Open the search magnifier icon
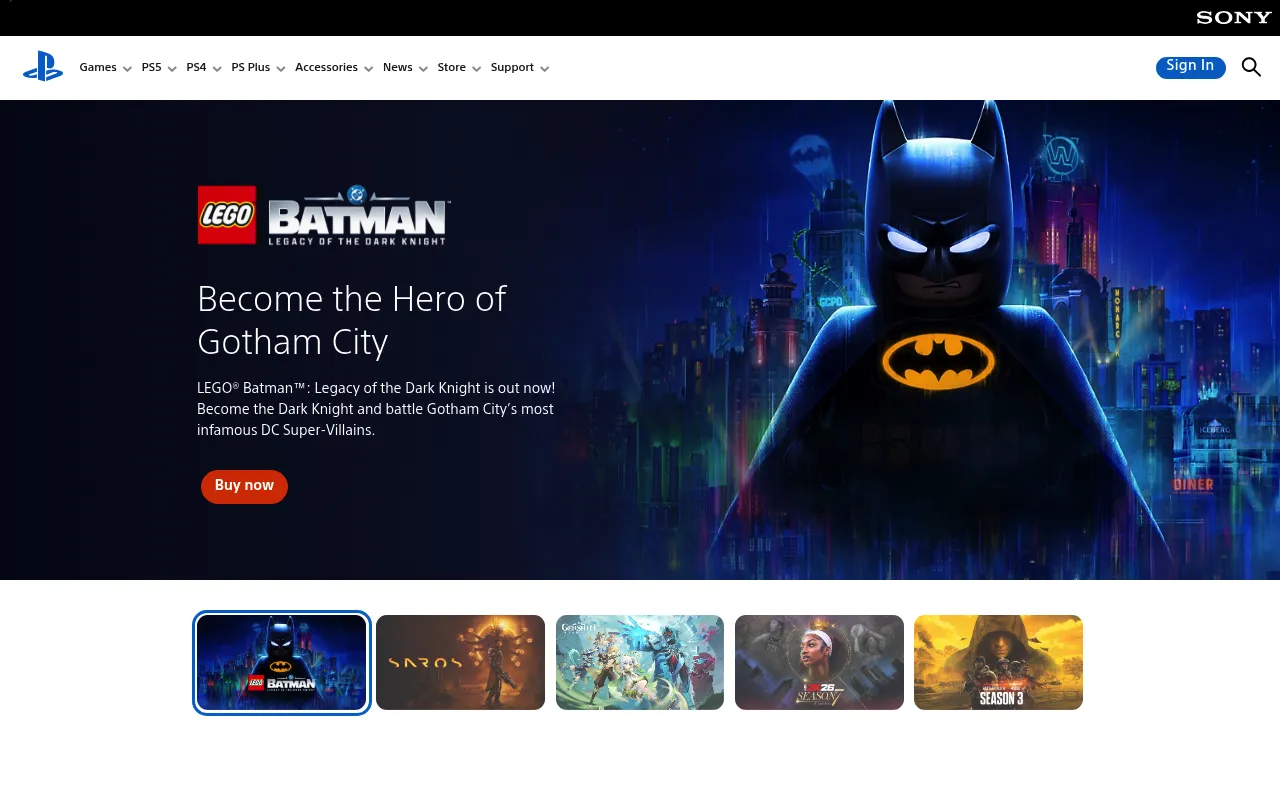This screenshot has width=1280, height=800. [1251, 67]
